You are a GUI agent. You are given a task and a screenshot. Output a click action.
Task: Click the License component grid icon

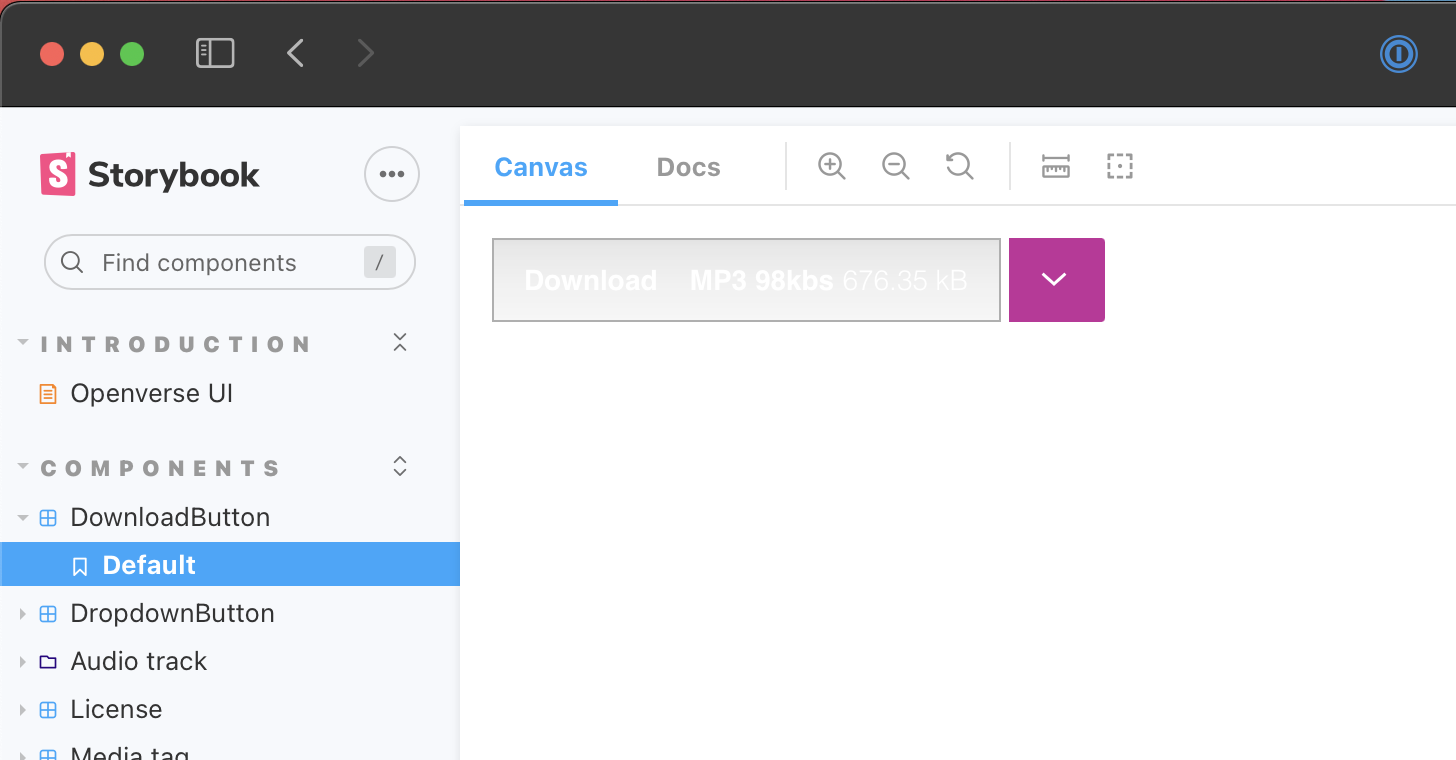48,710
